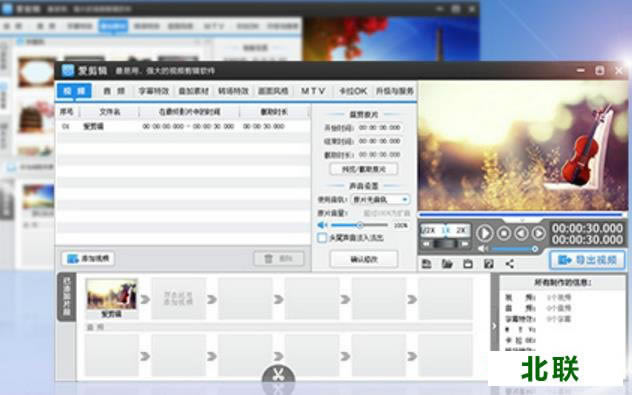This screenshot has width=632, height=395.
Task: Click the 添加视频 button
Action: [88, 258]
